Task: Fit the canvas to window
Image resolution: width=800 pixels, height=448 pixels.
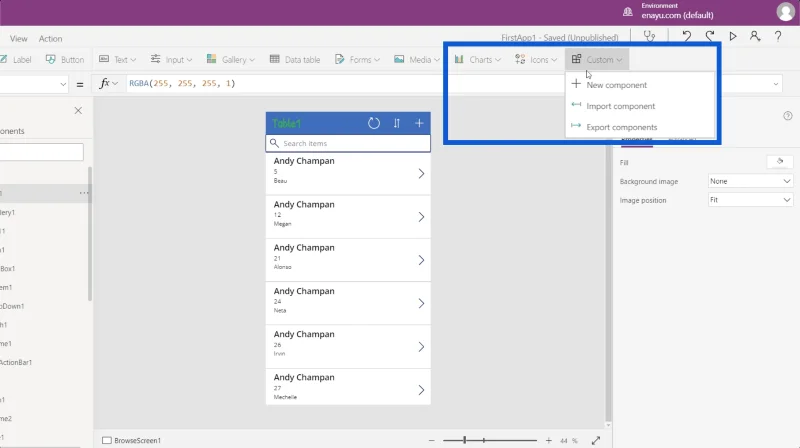Action: pos(596,440)
